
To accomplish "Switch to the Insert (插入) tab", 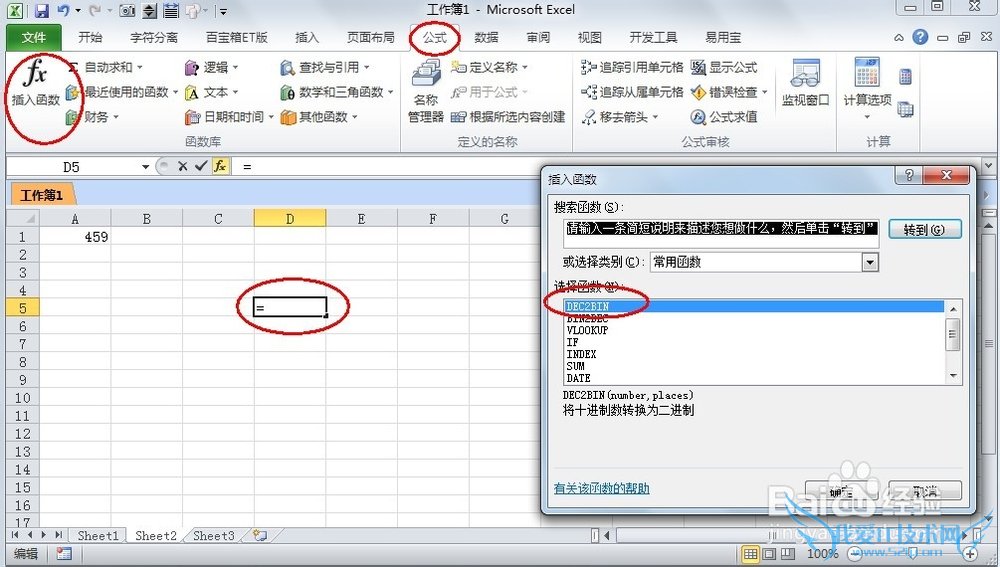I will 307,38.
